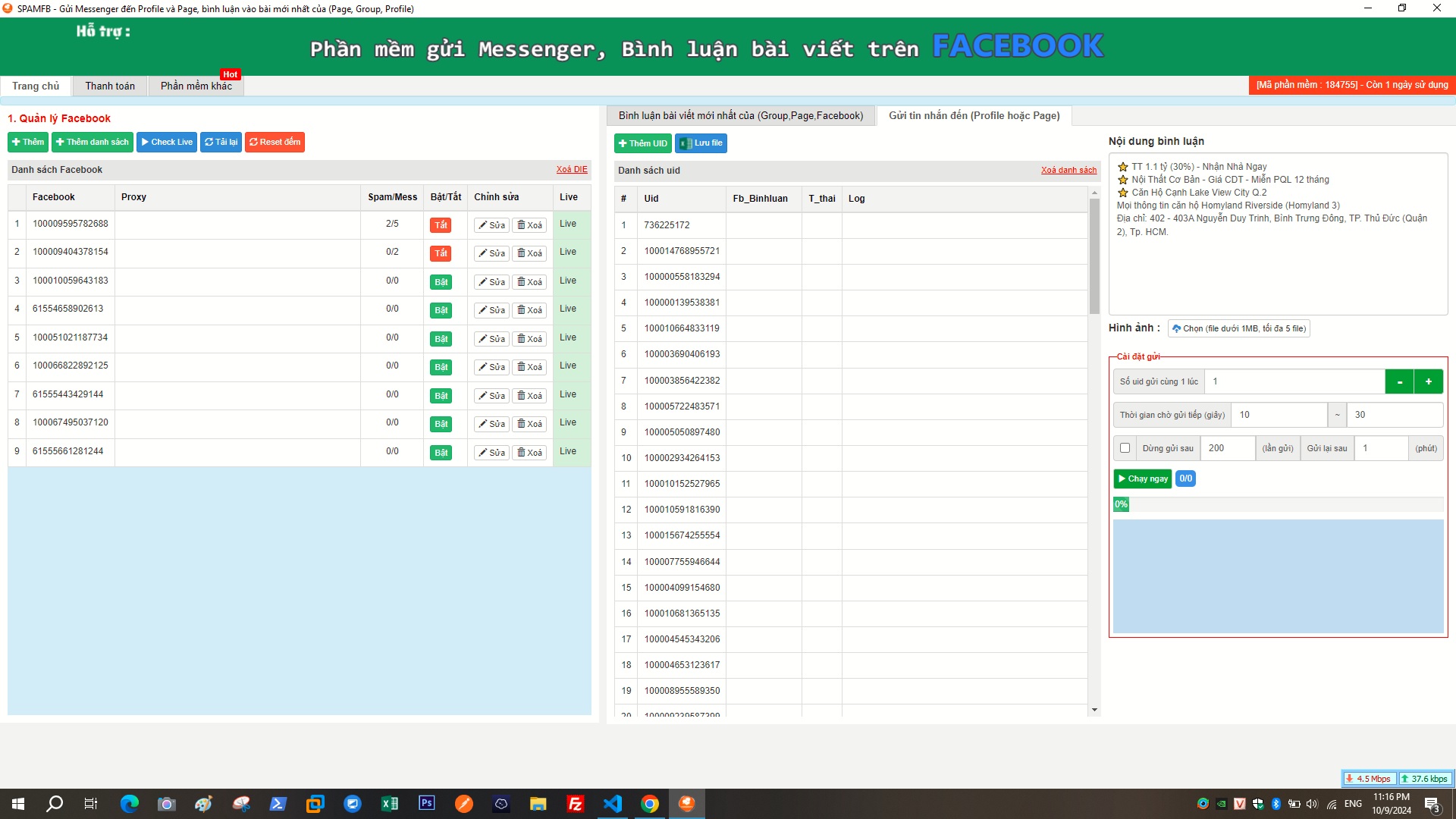Open Windows Start menu
The width and height of the screenshot is (1456, 819).
click(18, 804)
